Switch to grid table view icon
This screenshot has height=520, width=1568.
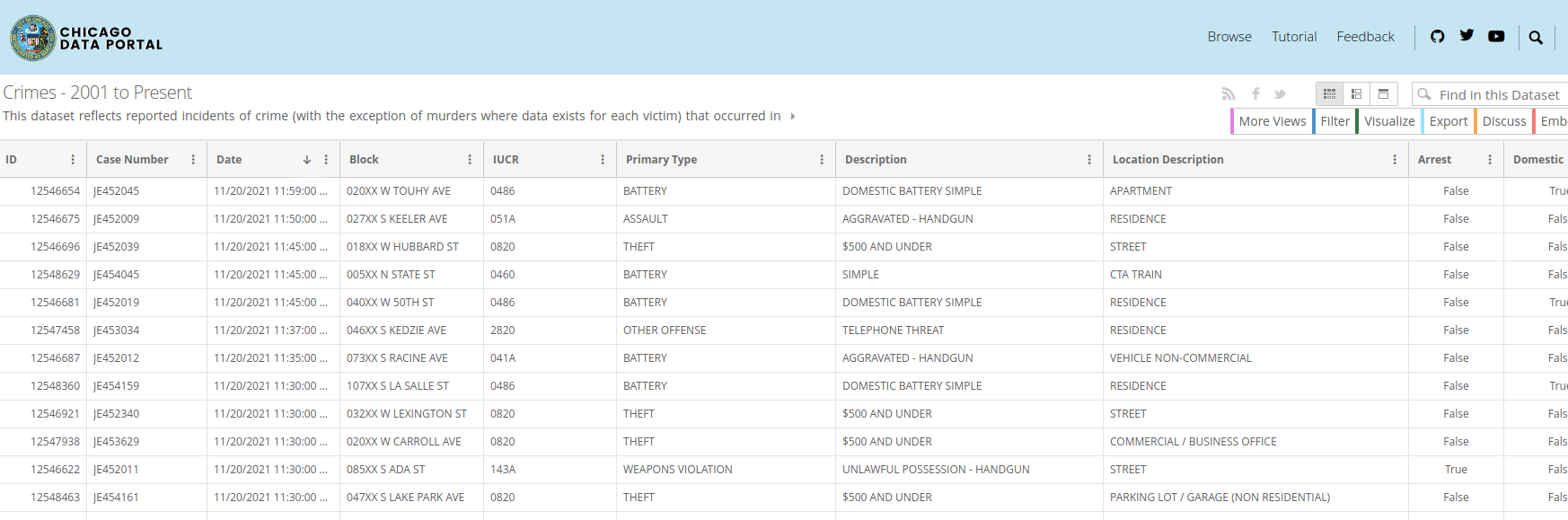pyautogui.click(x=1330, y=93)
